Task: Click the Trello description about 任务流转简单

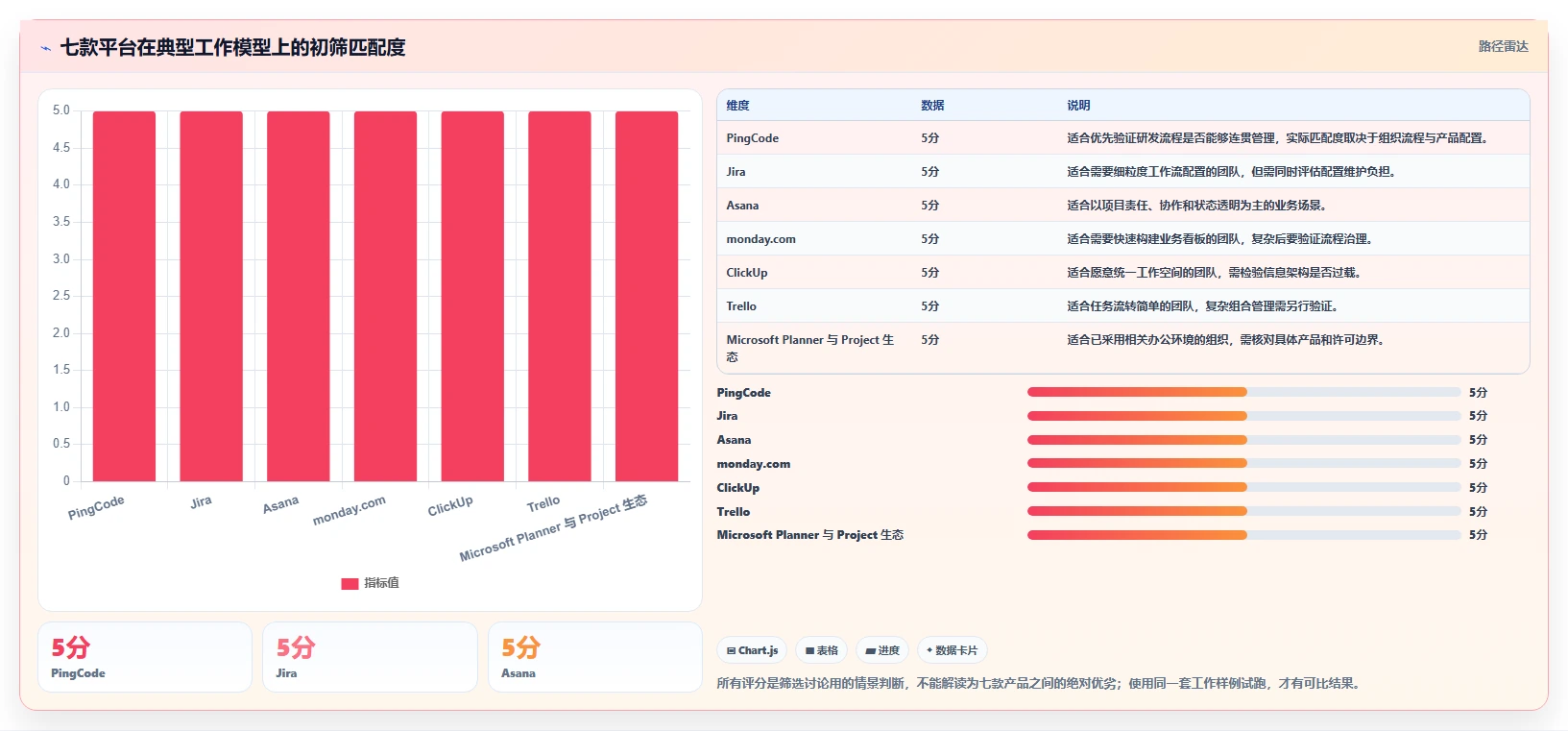Action: [x=1204, y=306]
